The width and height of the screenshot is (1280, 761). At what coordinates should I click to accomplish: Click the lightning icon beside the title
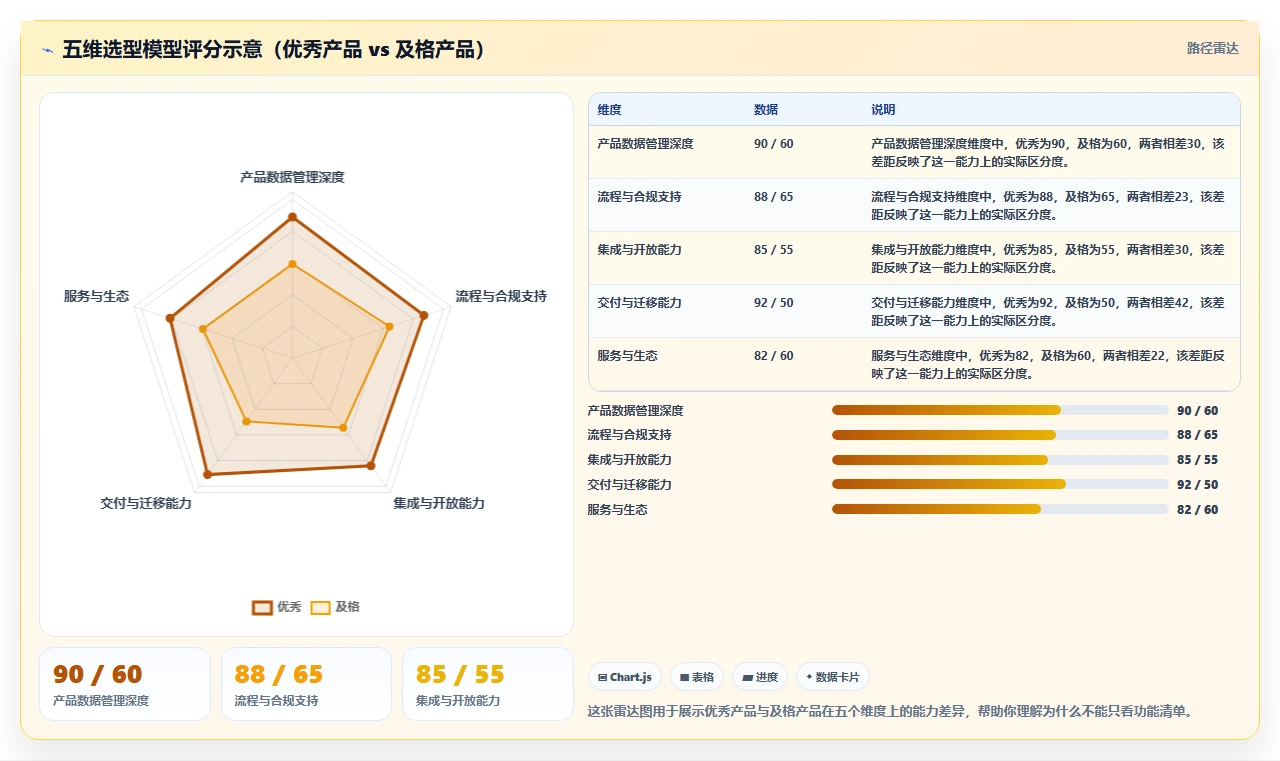tap(48, 50)
